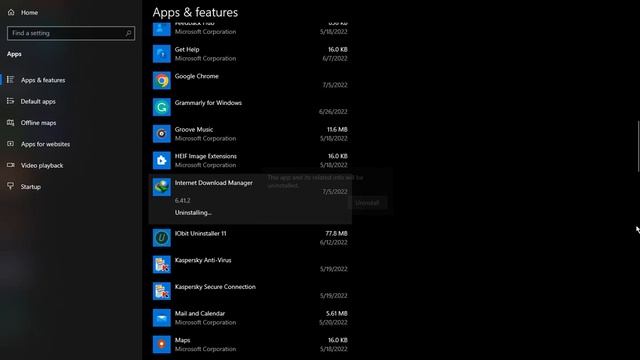
Task: Click the Kaspersky Secure Connection icon
Action: click(162, 291)
